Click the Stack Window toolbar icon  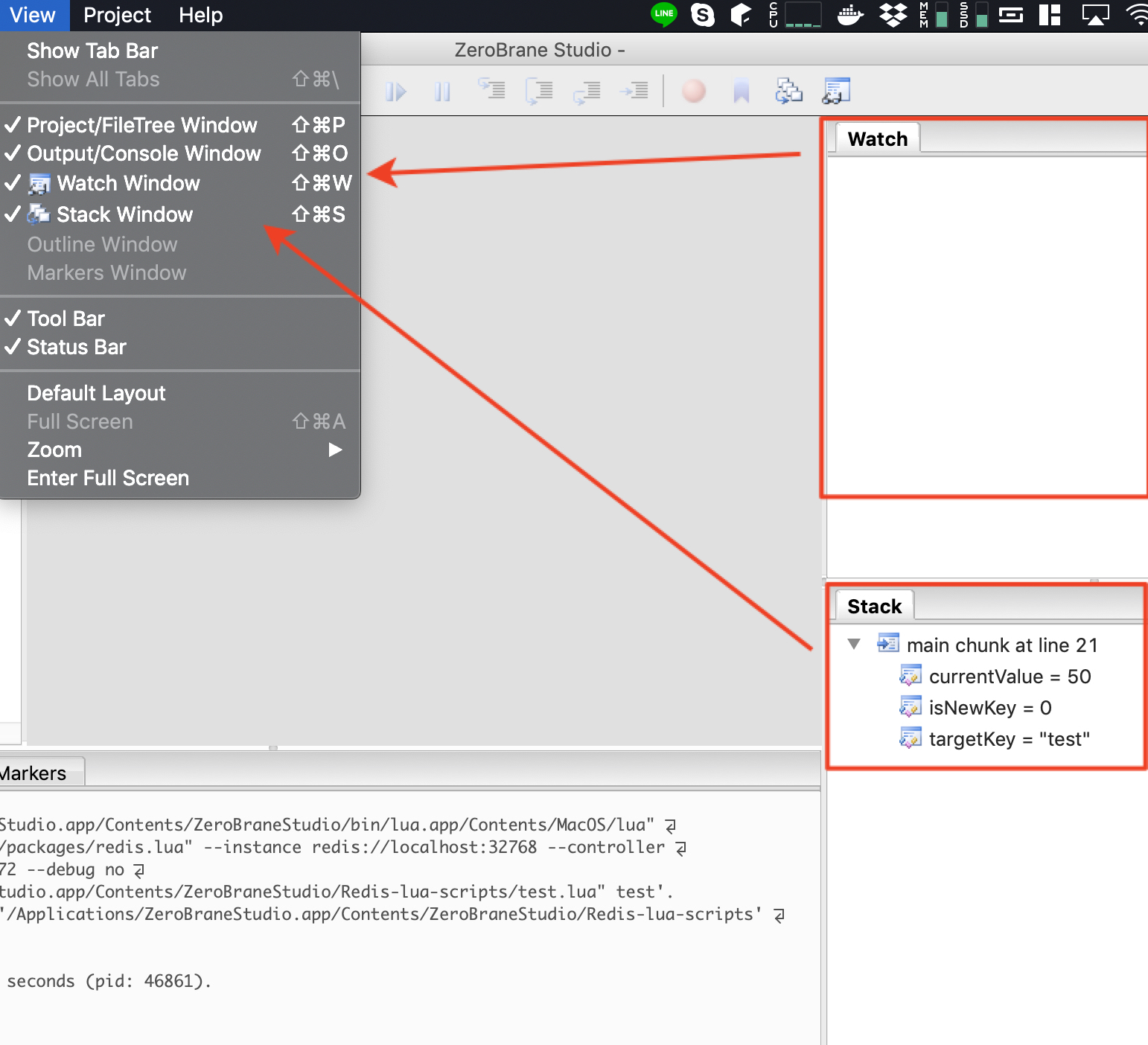coord(788,92)
